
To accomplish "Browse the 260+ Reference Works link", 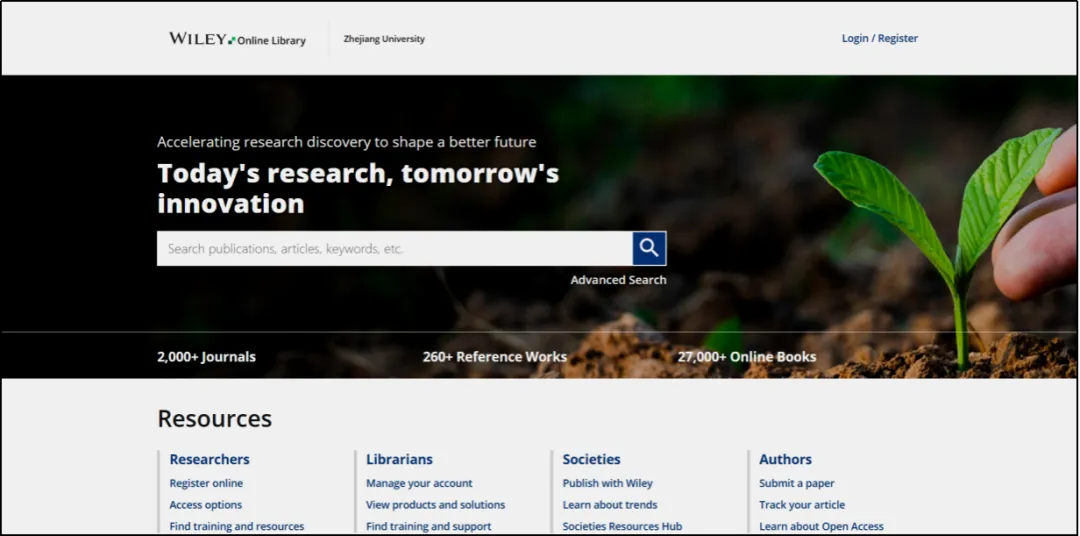I will 495,357.
